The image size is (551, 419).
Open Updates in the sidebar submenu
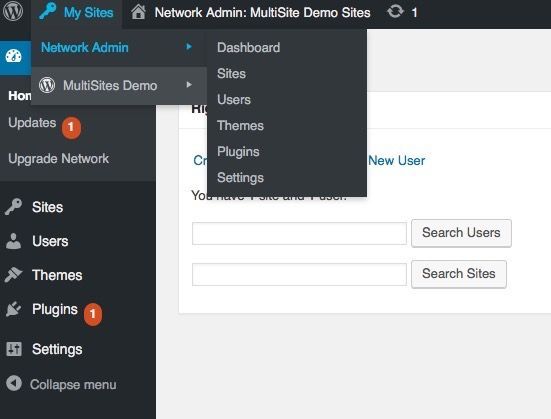tap(32, 123)
